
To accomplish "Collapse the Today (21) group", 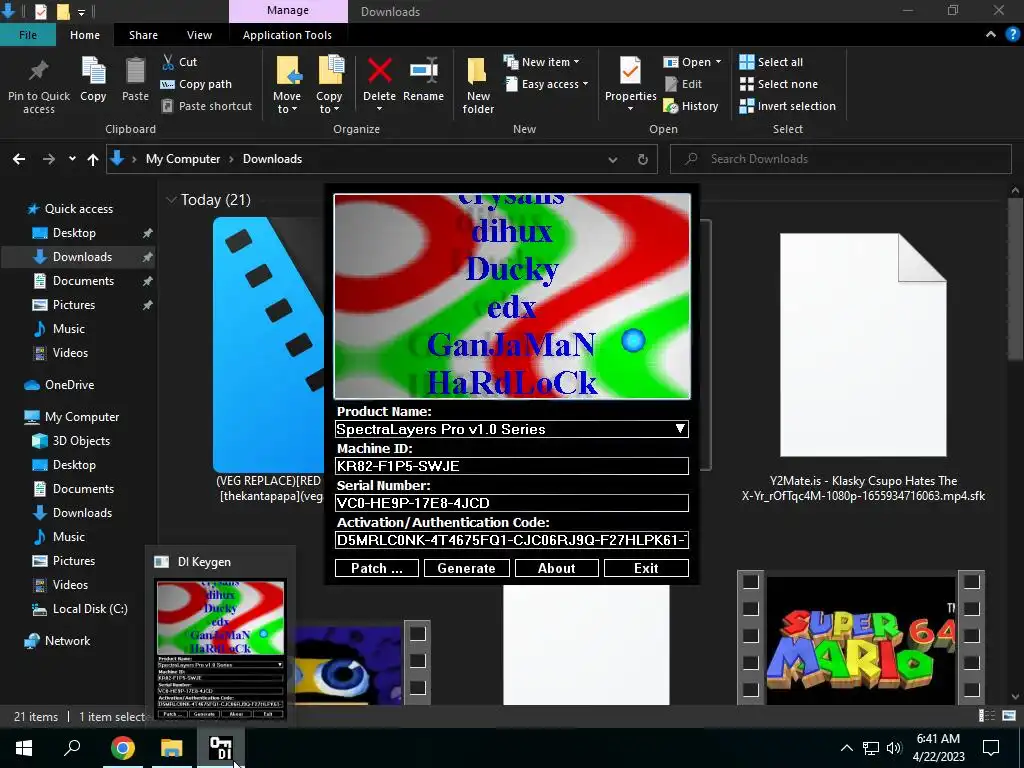I will click(171, 199).
